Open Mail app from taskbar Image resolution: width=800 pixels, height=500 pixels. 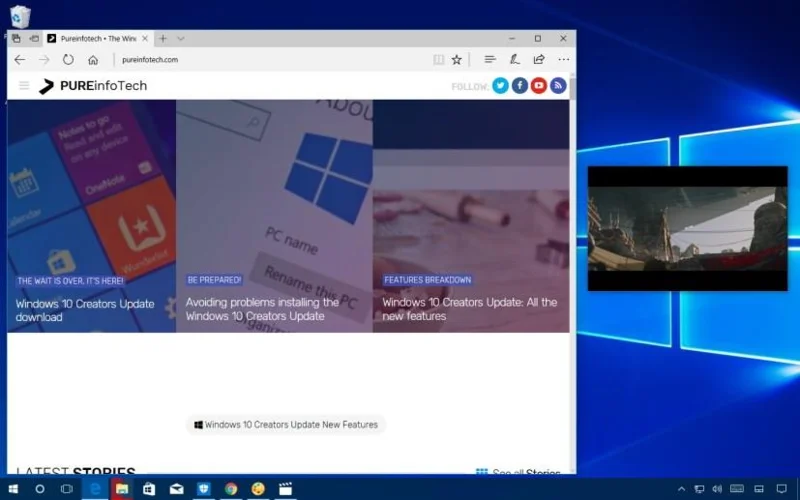(x=177, y=489)
